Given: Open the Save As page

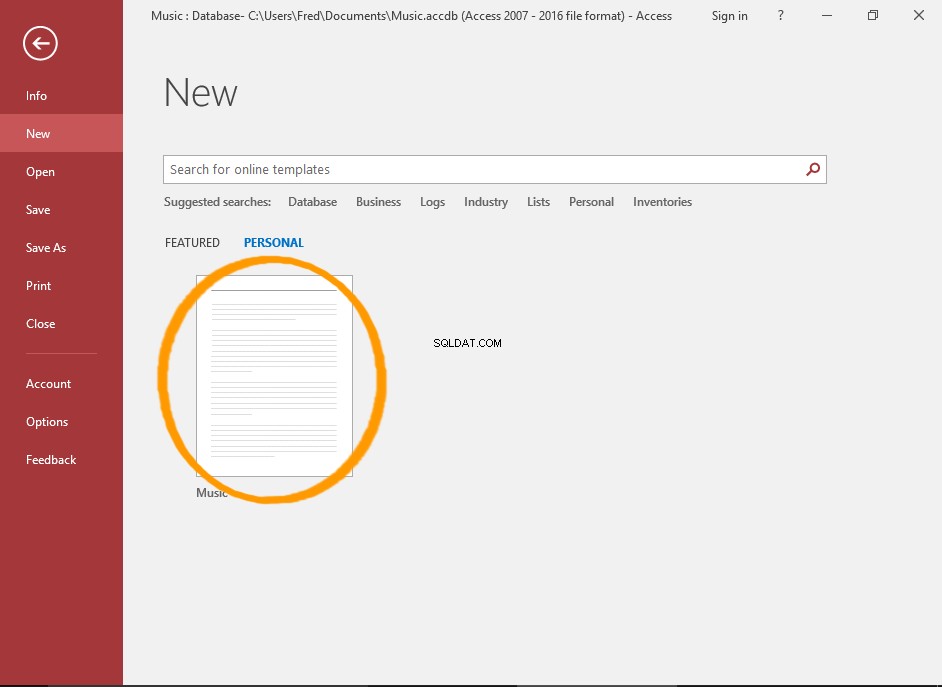Looking at the screenshot, I should 46,247.
